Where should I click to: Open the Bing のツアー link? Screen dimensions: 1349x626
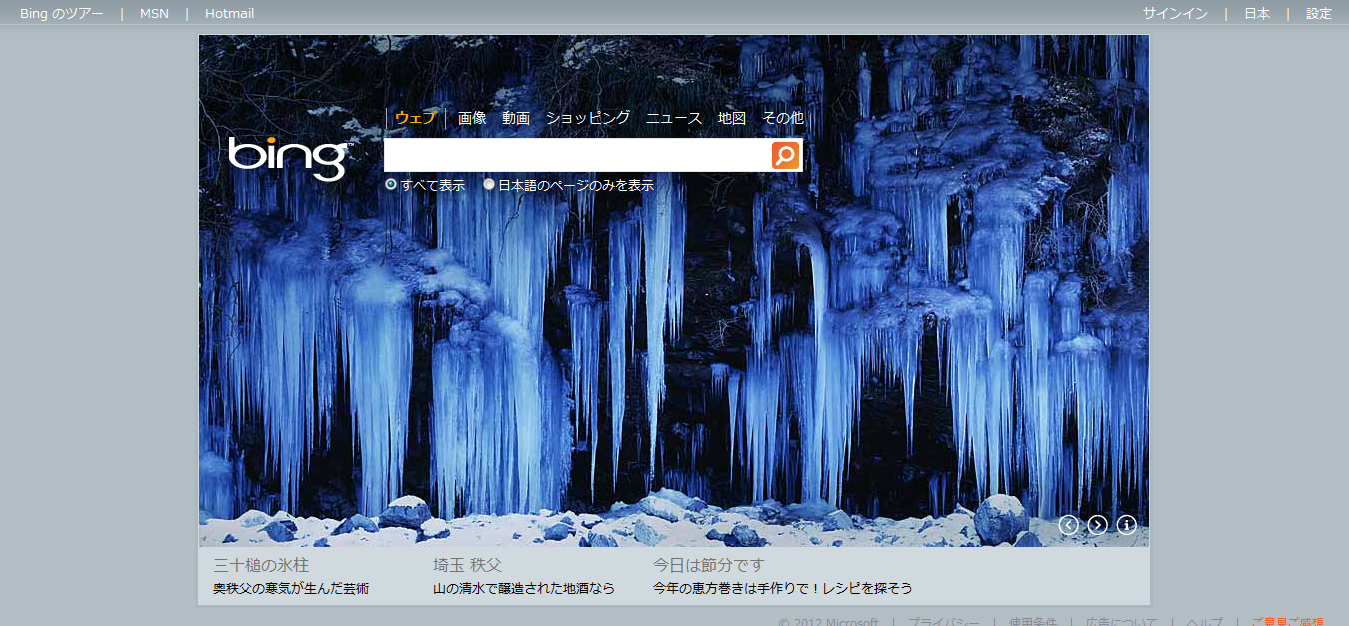pos(61,14)
